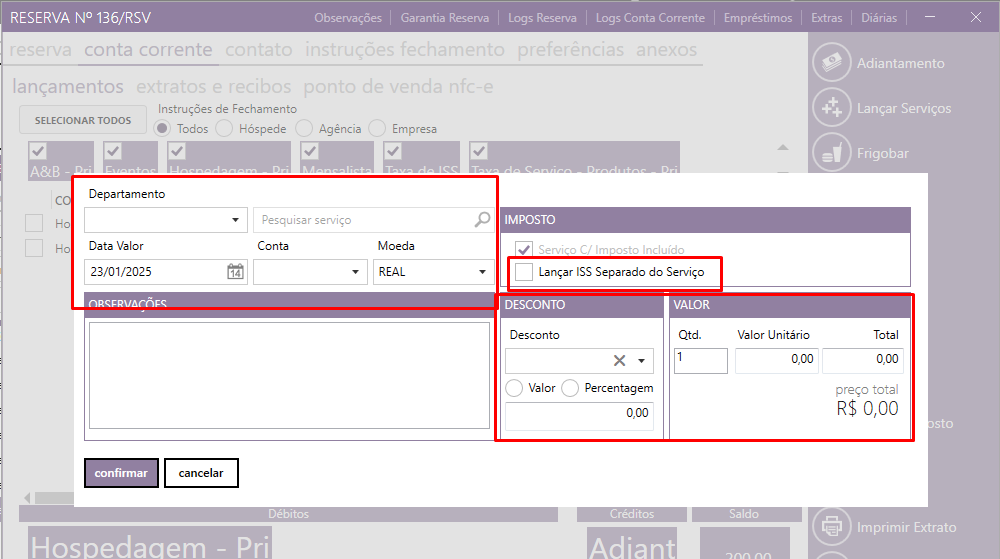Click in the Valor Unitário field
Screen dimensions: 1000x559
click(776, 360)
